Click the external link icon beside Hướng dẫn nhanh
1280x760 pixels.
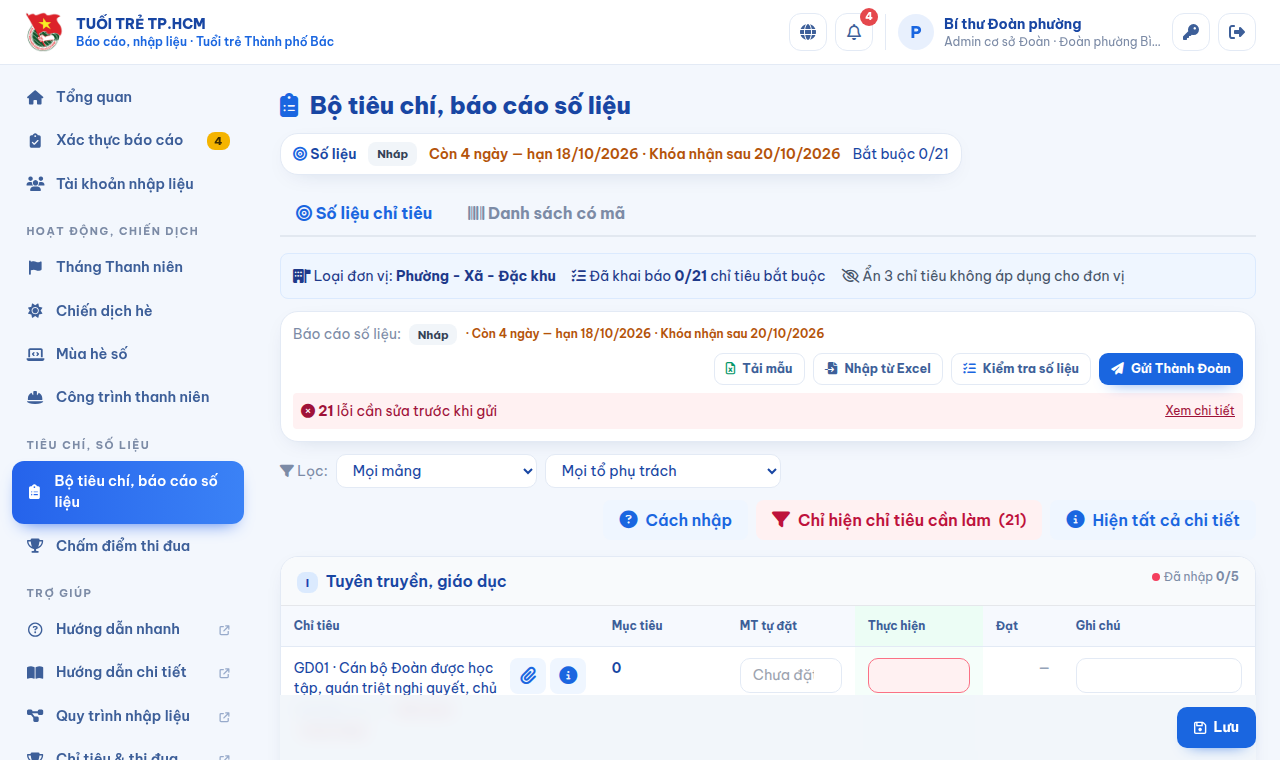click(224, 630)
